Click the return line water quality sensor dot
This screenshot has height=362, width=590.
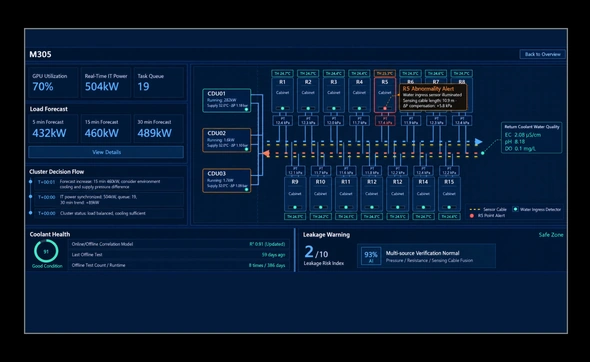click(x=482, y=153)
